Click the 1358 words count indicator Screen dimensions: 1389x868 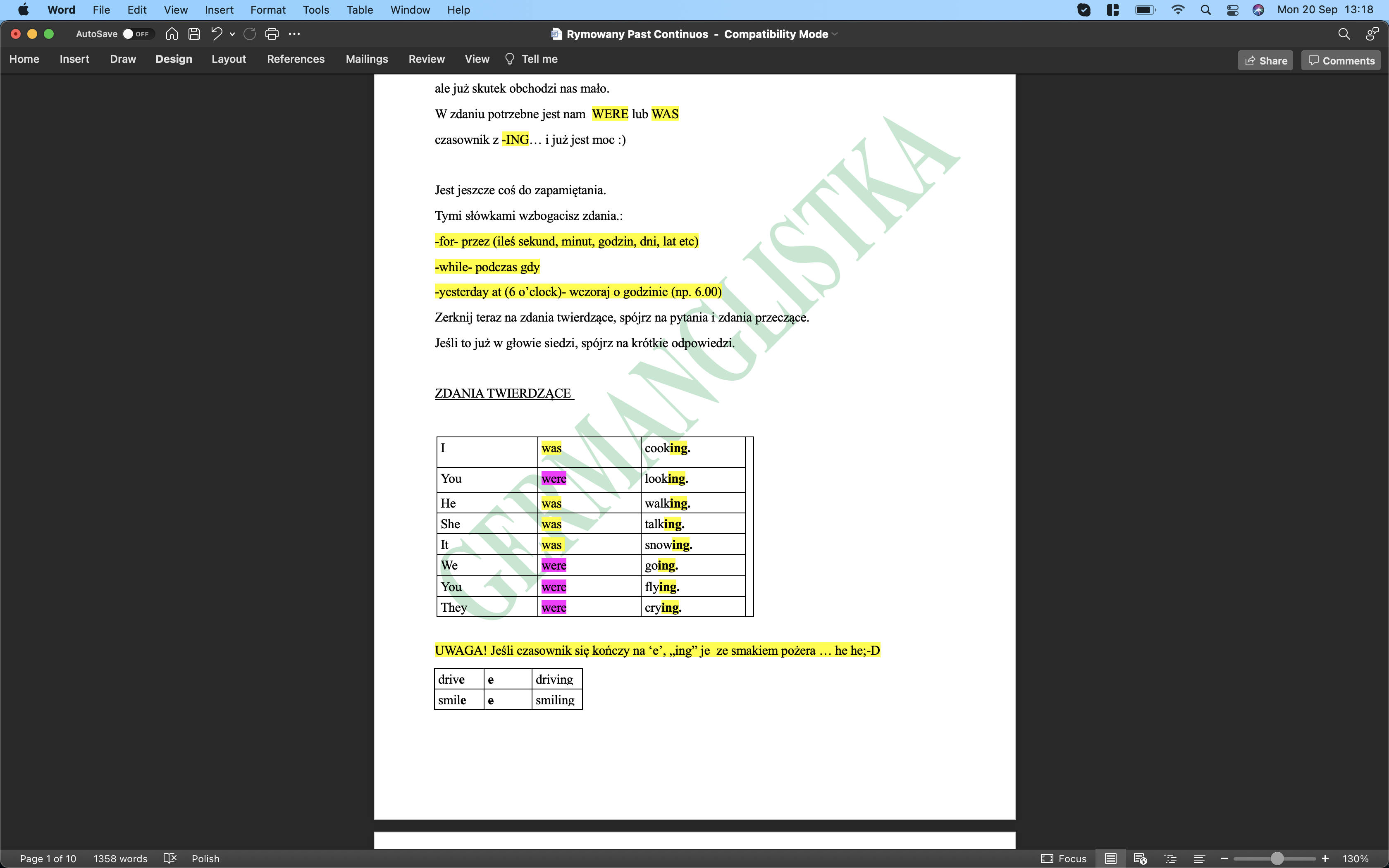point(121,858)
